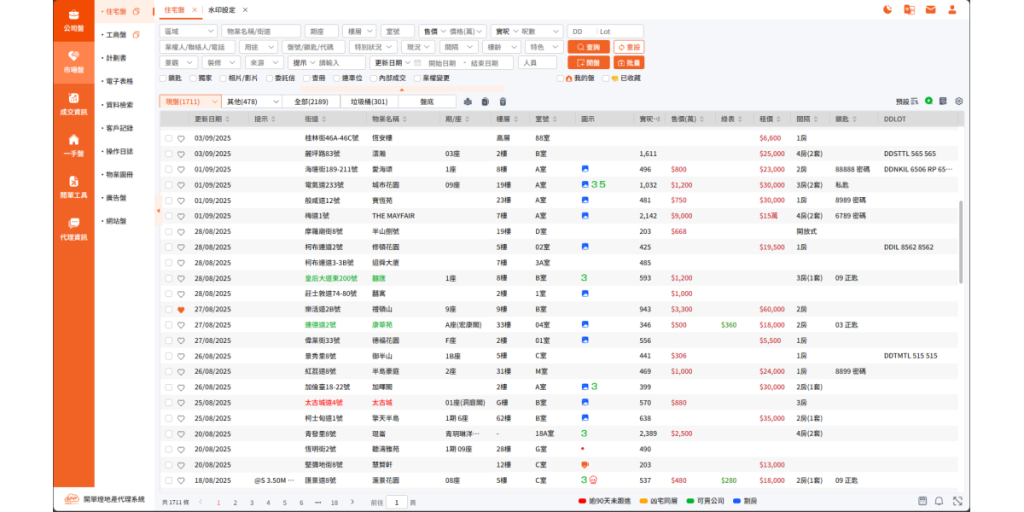Image resolution: width=1024 pixels, height=512 pixels.
Task: Click the fullscreen icon at bottom right
Action: click(957, 501)
